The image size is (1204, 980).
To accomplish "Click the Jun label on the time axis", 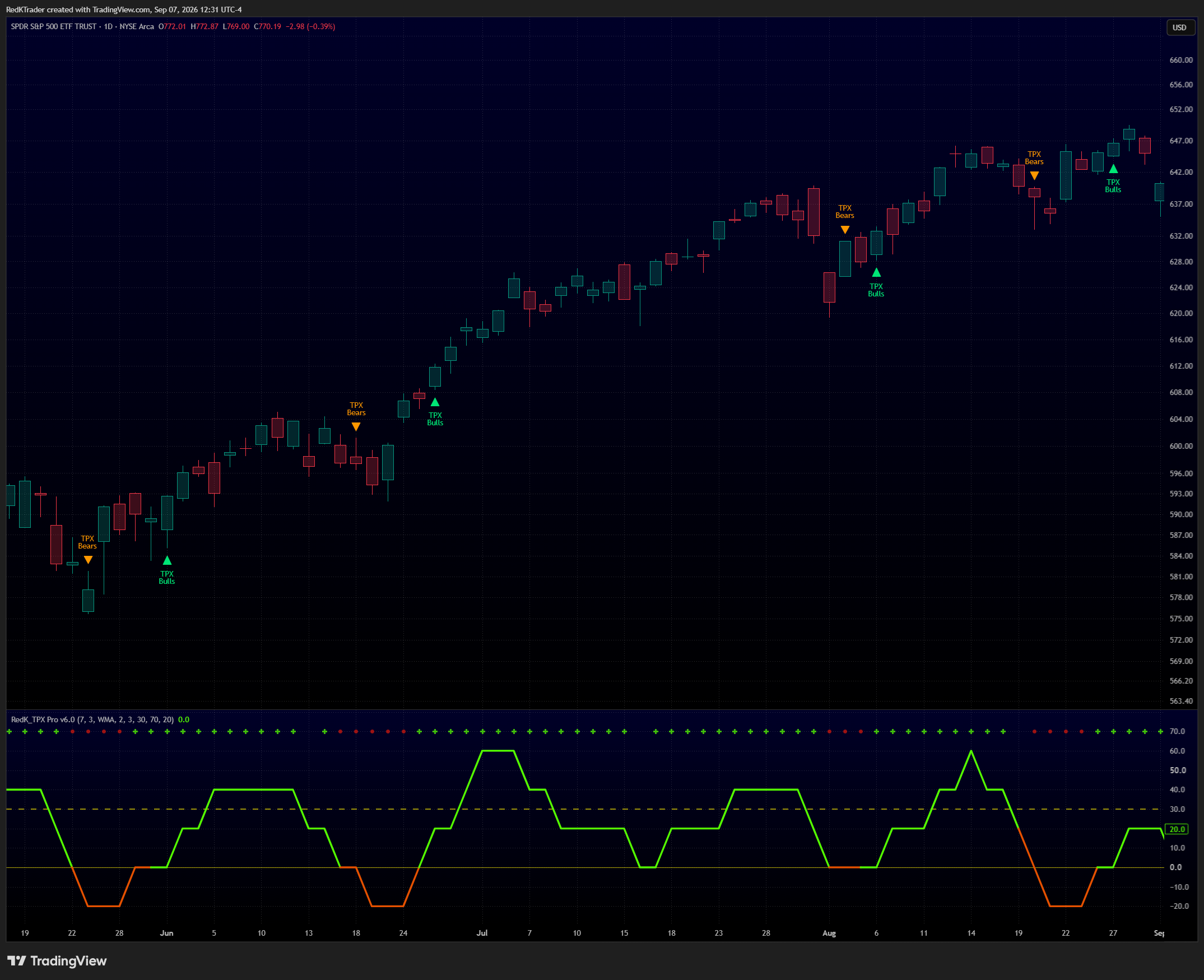I will pos(166,933).
